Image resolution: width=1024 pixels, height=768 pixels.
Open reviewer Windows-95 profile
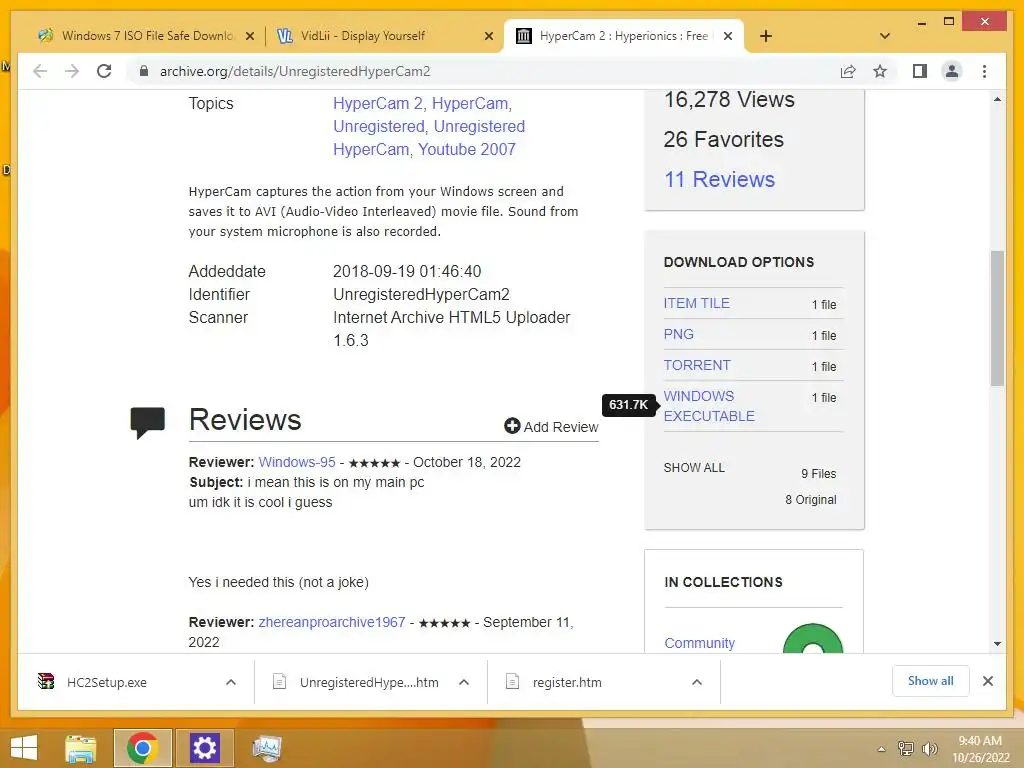(297, 462)
